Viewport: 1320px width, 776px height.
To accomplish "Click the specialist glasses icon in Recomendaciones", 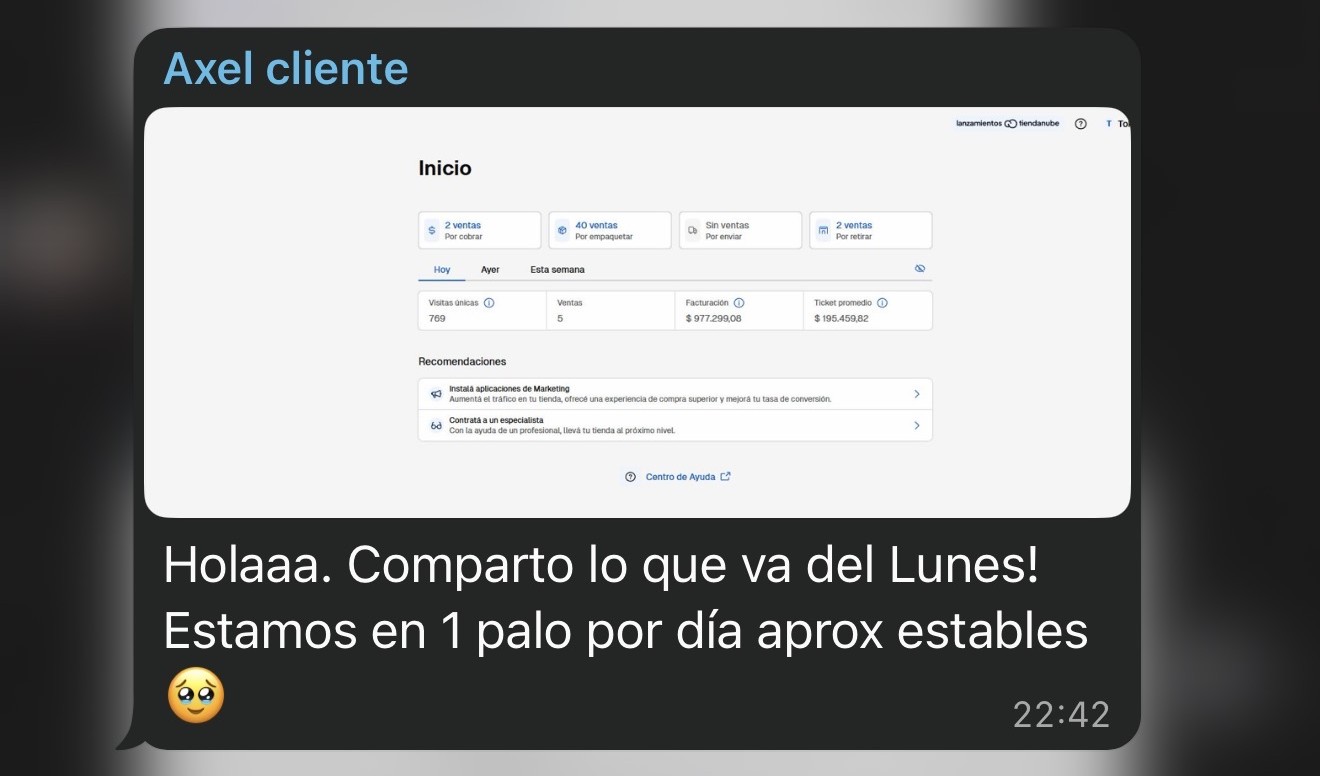I will [434, 424].
